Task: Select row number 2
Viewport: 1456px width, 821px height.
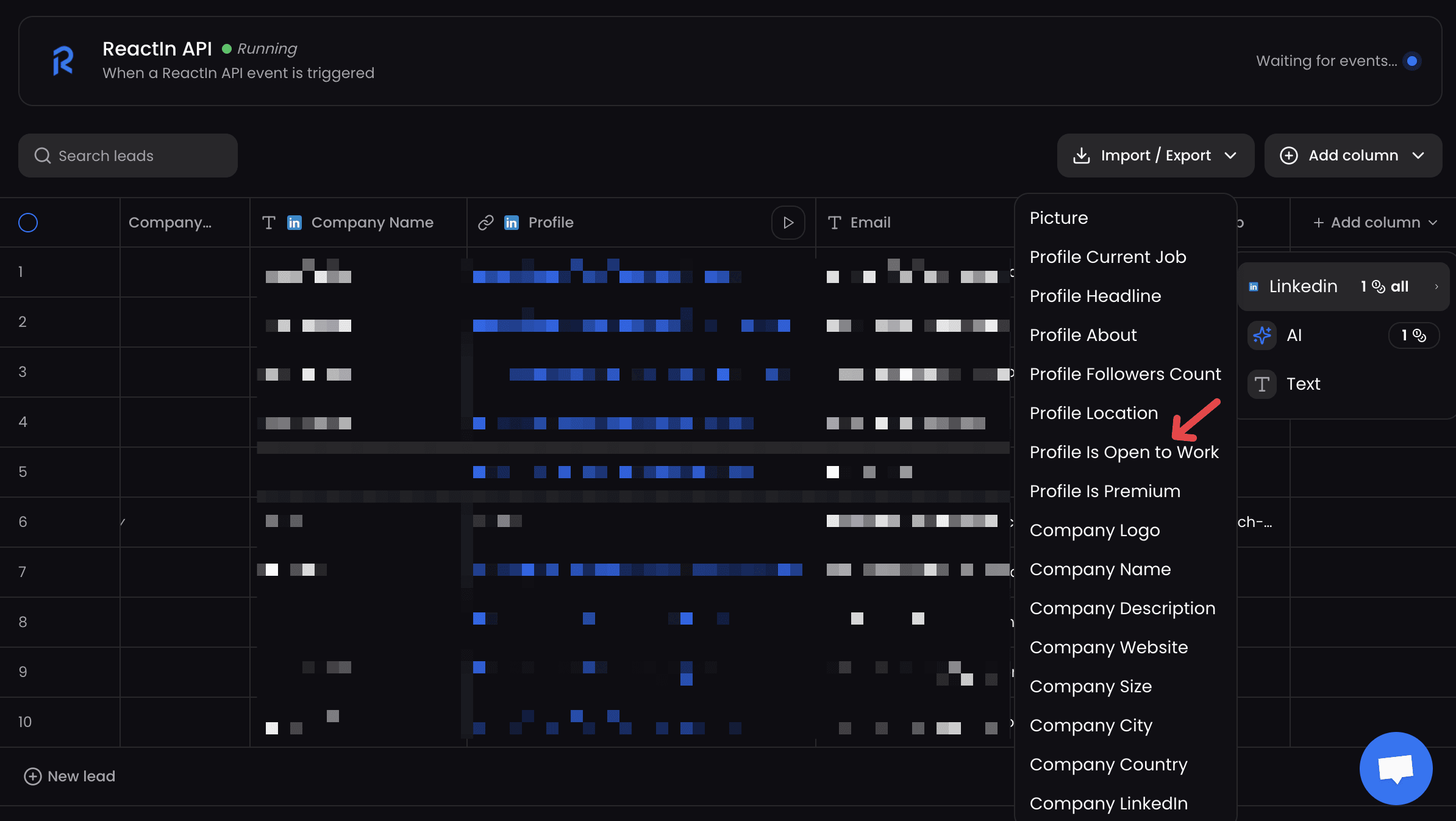Action: [23, 322]
